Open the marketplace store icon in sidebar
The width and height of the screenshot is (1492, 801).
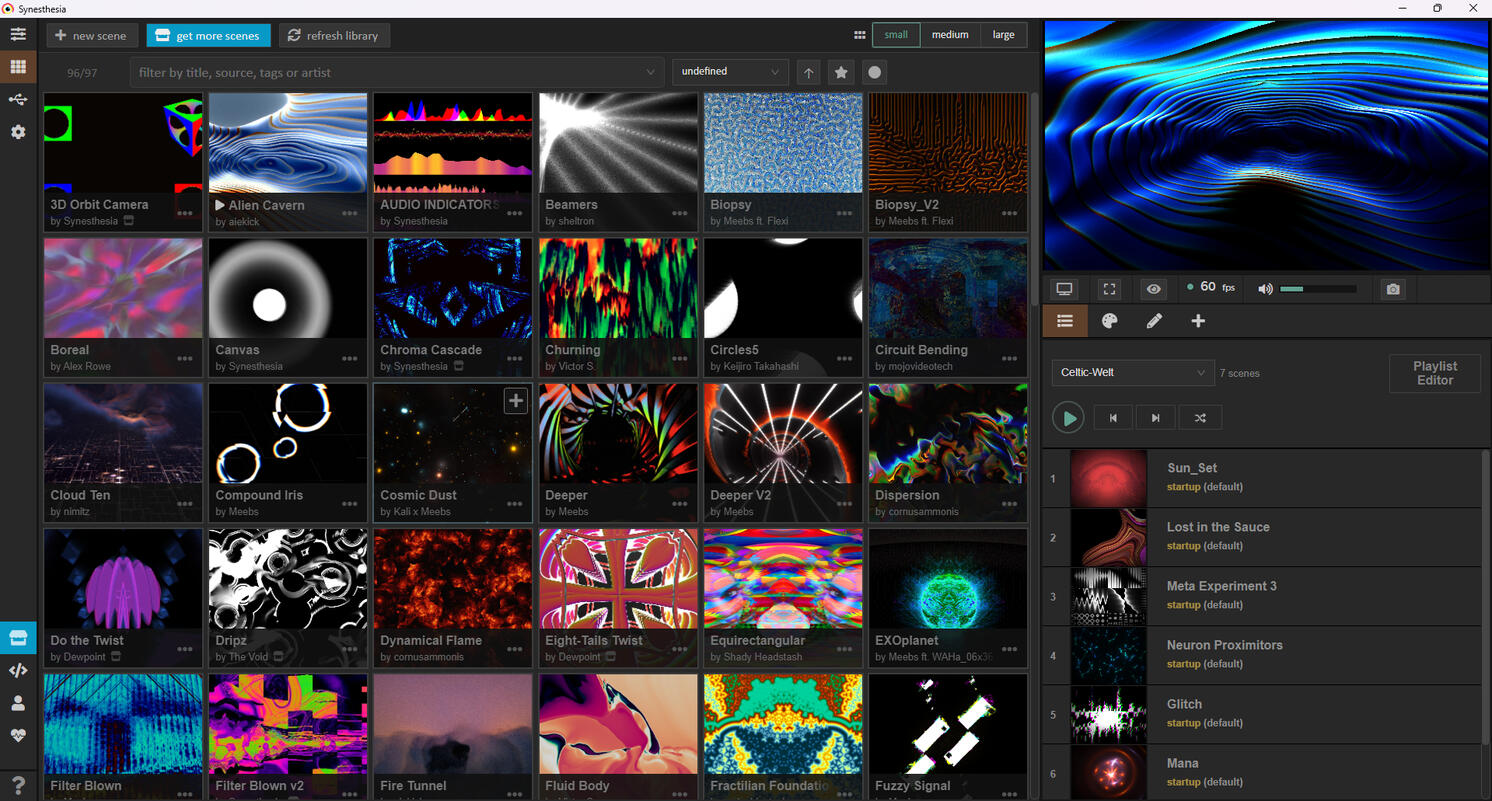[x=18, y=638]
